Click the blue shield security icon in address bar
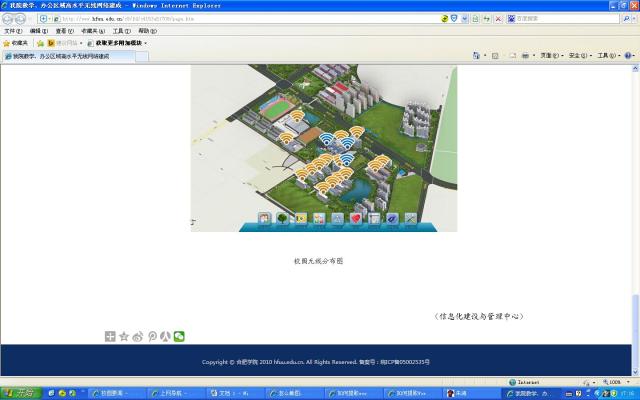The width and height of the screenshot is (640, 400). point(454,18)
